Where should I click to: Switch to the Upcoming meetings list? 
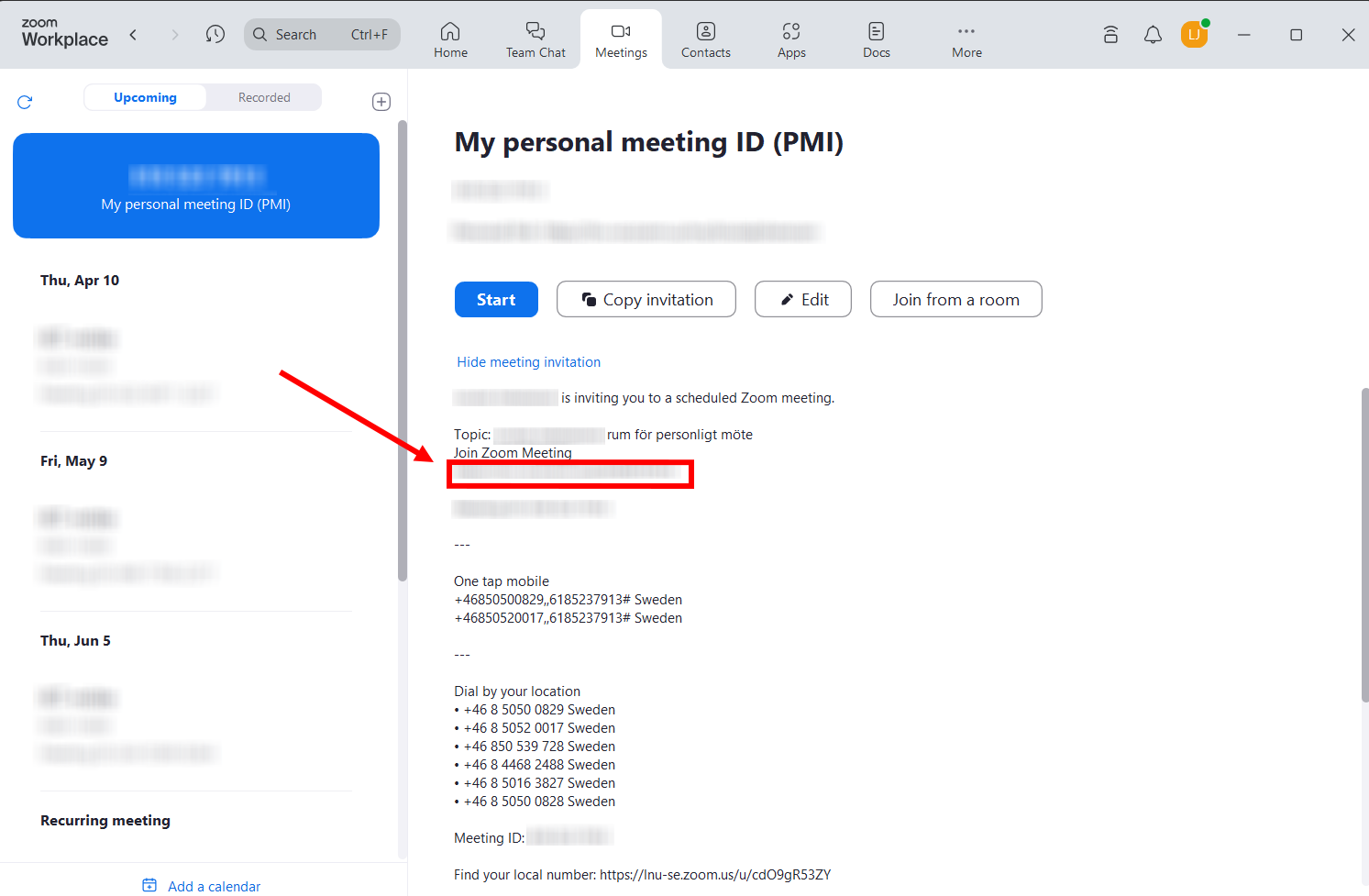(x=145, y=97)
